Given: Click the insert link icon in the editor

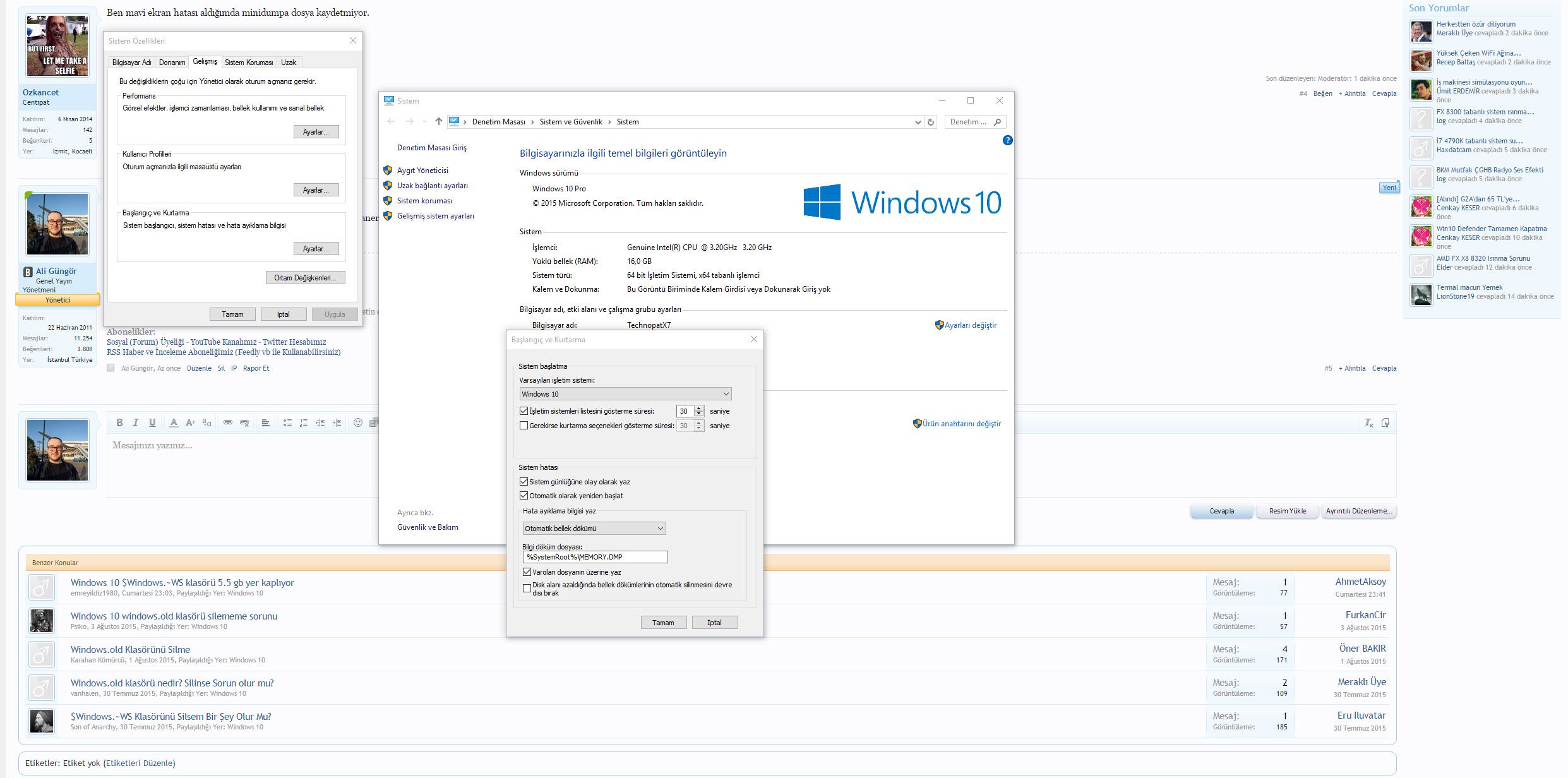Looking at the screenshot, I should click(228, 422).
